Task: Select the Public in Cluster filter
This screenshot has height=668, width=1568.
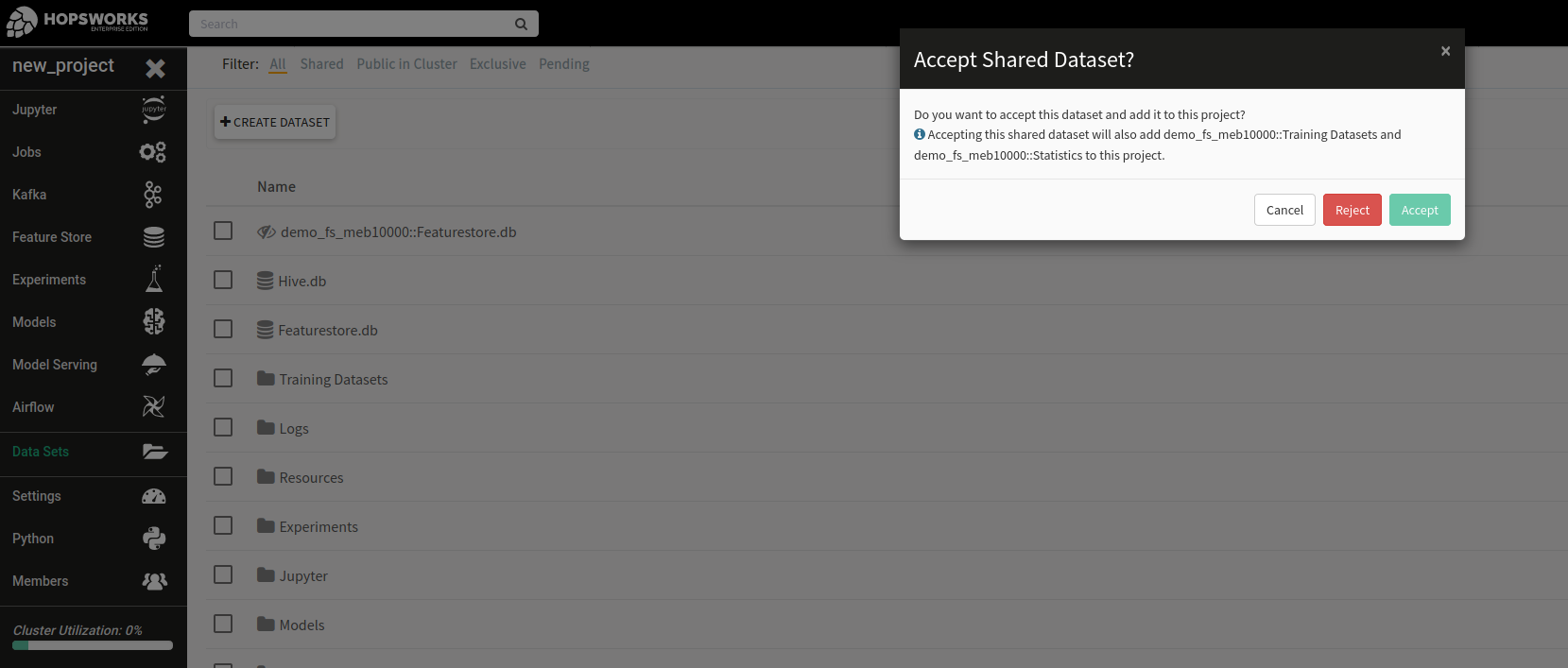Action: click(406, 64)
